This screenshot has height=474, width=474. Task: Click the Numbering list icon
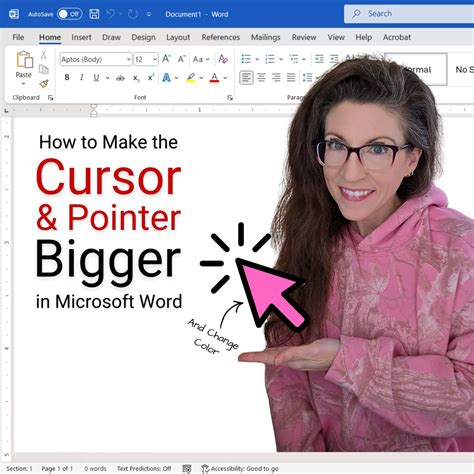270,59
